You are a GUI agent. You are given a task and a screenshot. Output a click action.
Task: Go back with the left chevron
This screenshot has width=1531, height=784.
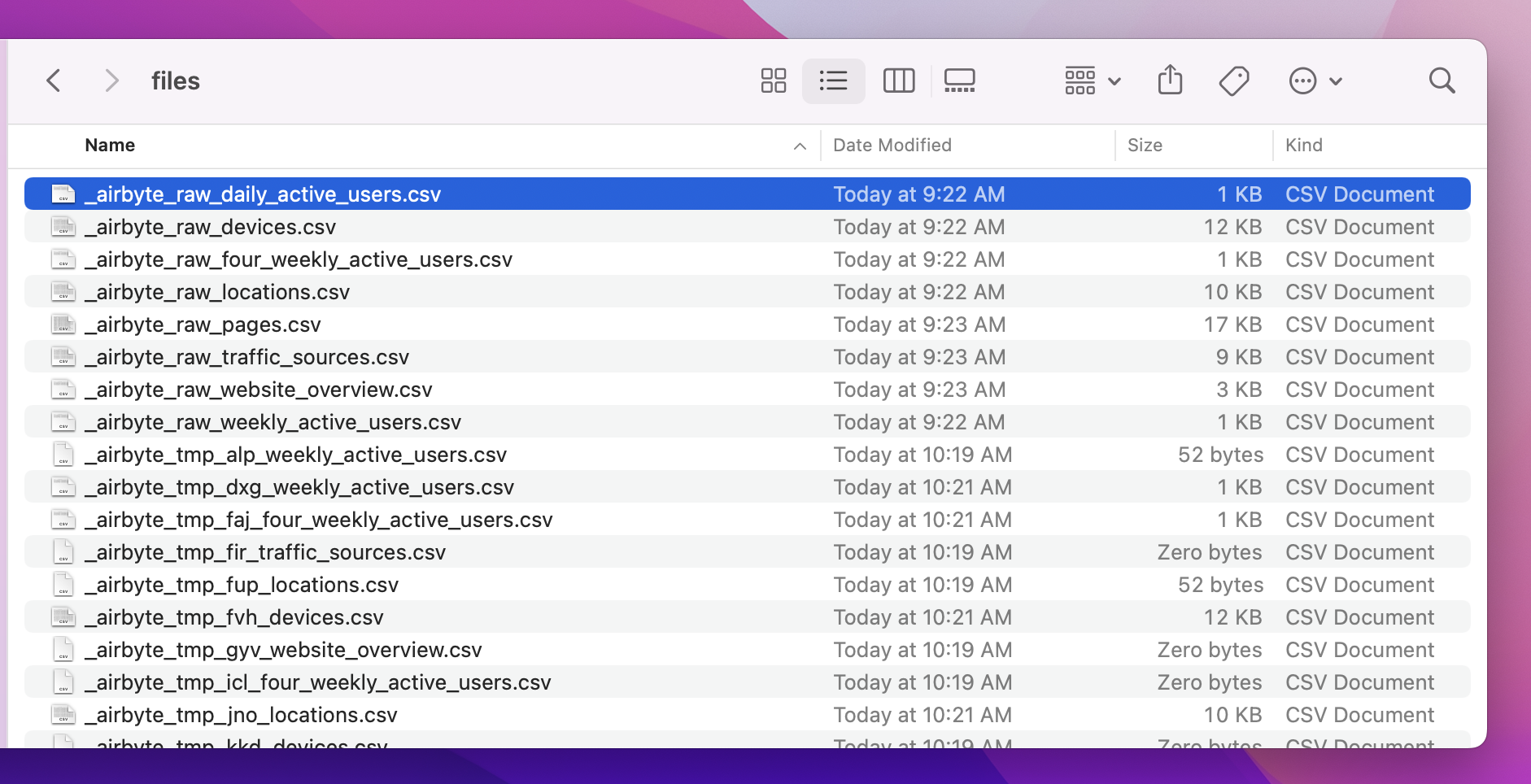[54, 81]
